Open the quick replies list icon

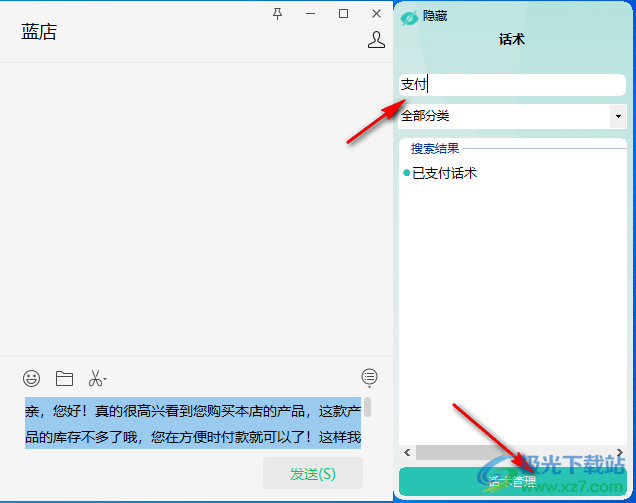[369, 377]
